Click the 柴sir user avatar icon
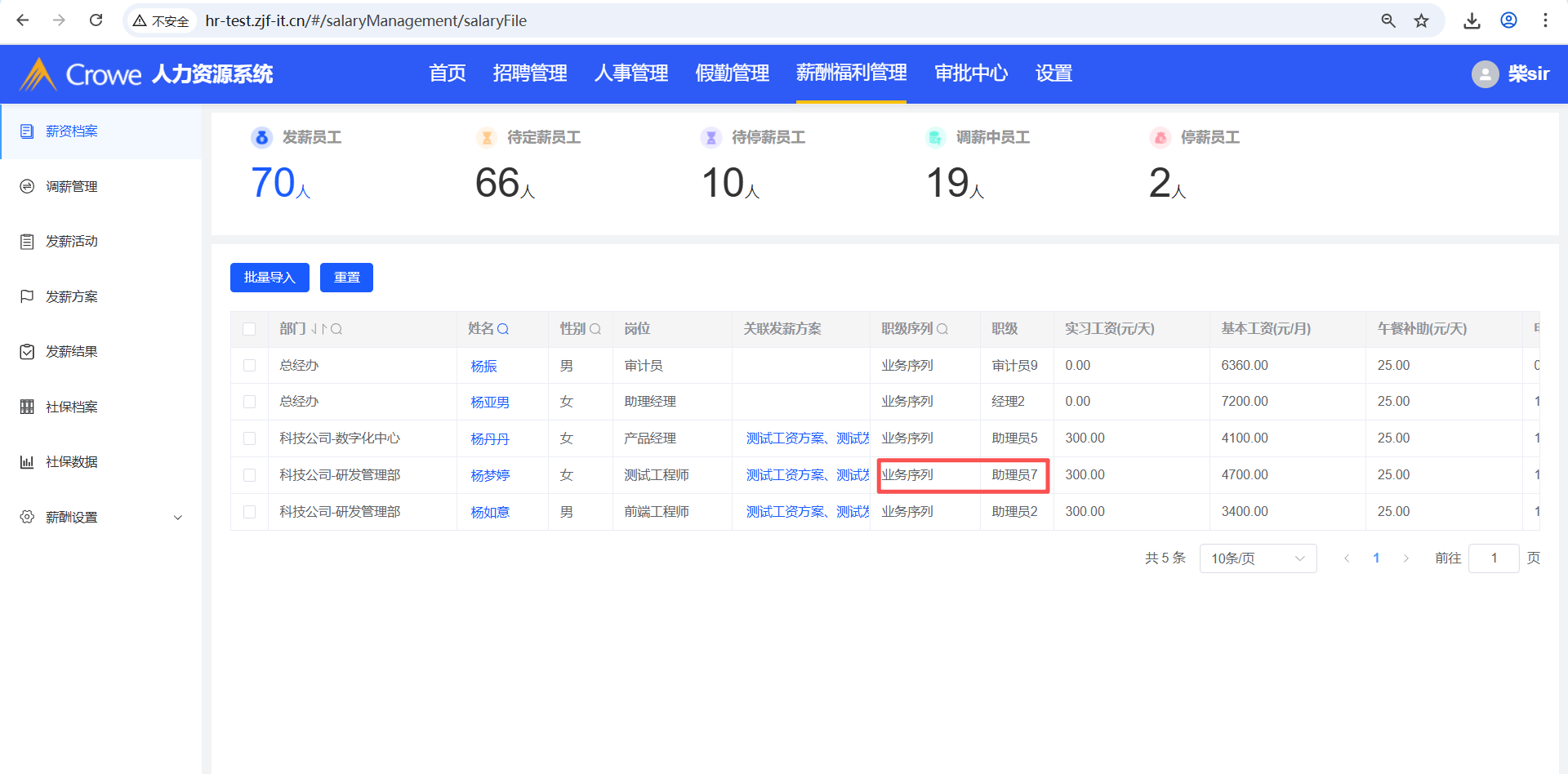This screenshot has width=1568, height=774. (1485, 74)
